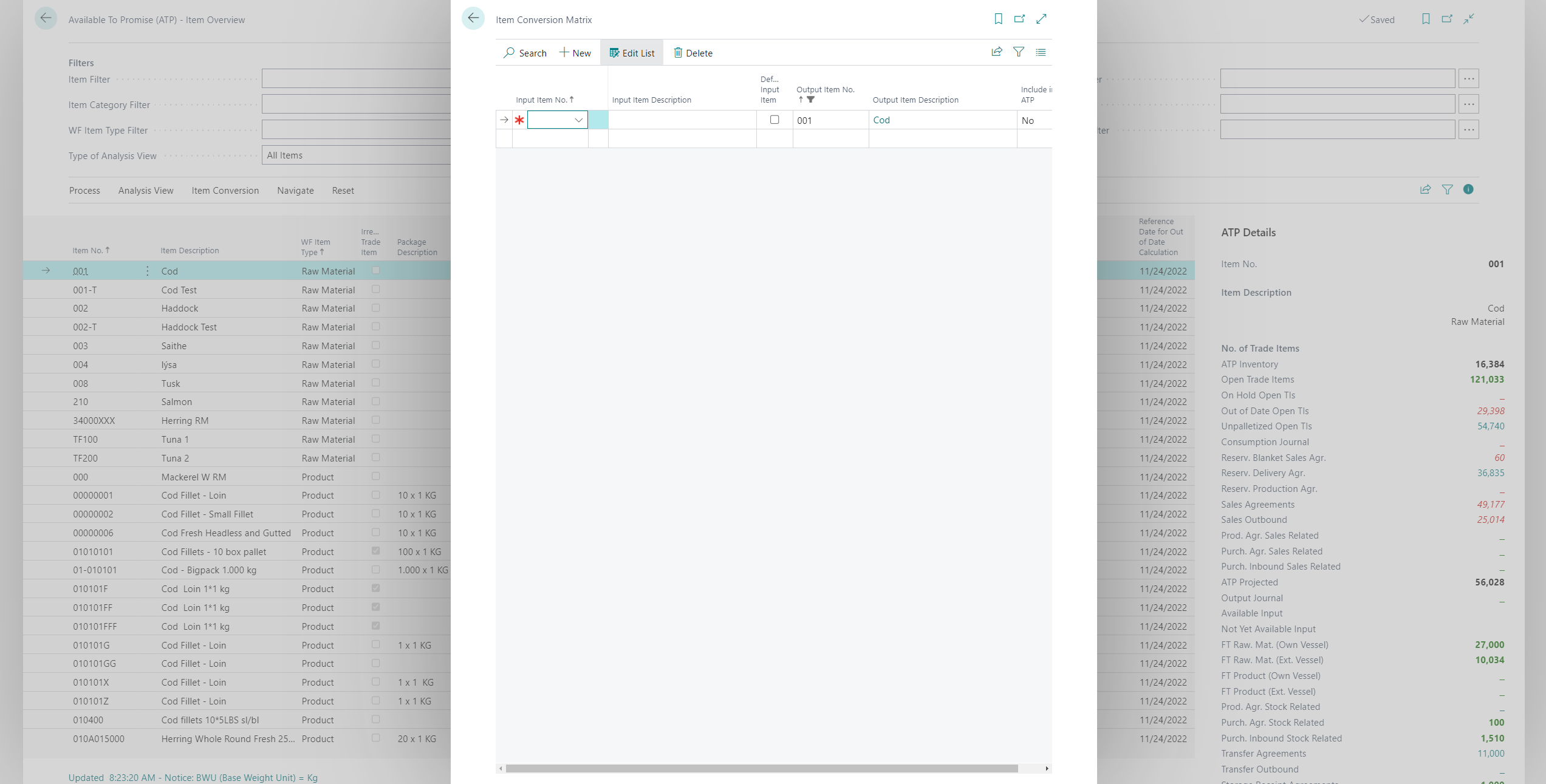The width and height of the screenshot is (1546, 784).
Task: Click the share icon in matrix toolbar
Action: tap(996, 52)
